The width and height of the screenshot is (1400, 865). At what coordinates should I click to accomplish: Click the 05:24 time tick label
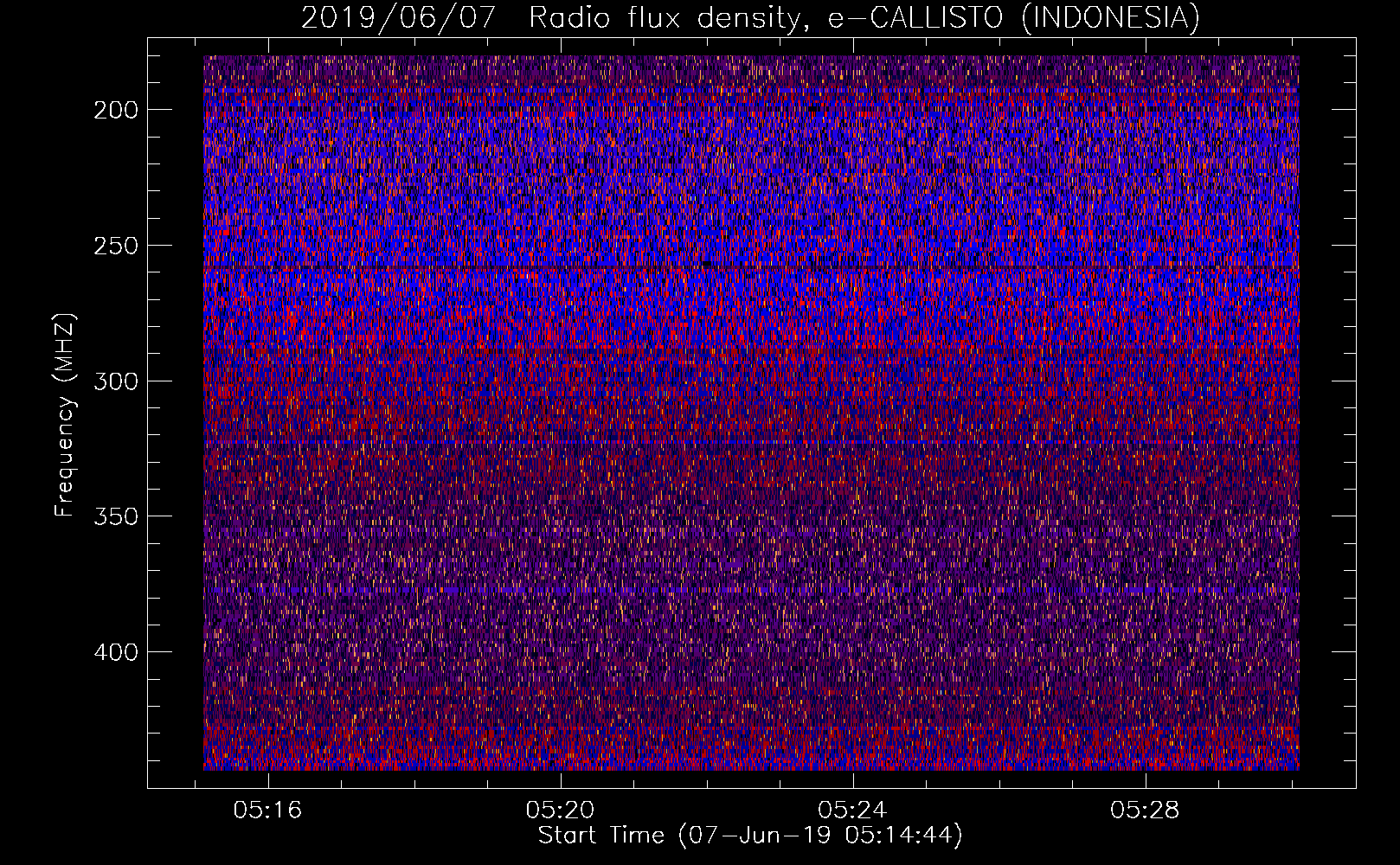tap(852, 811)
